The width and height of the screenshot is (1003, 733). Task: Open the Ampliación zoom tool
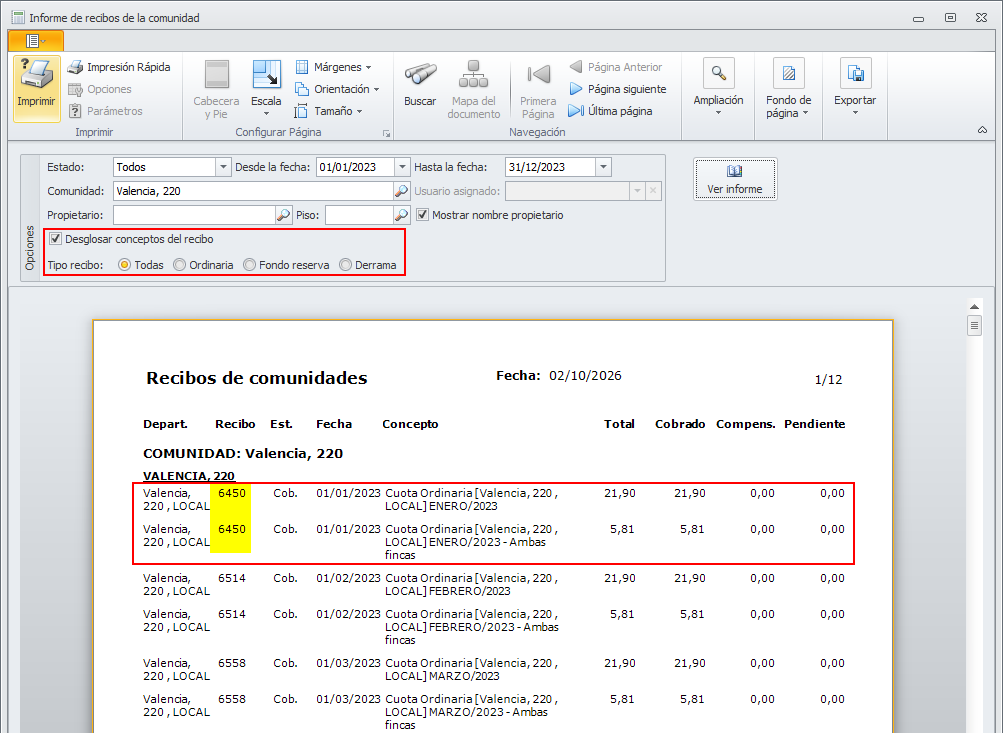point(718,88)
